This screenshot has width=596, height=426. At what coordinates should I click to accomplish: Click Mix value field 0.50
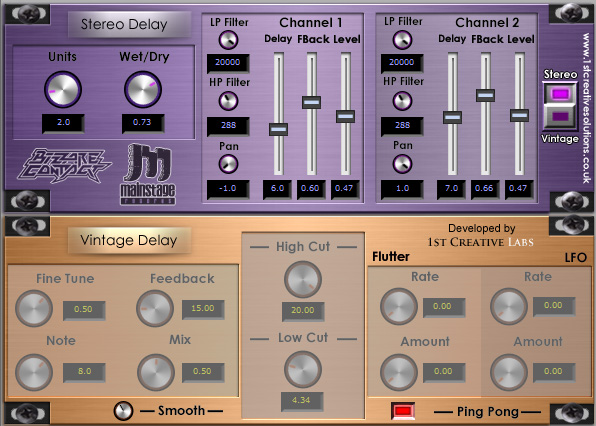tap(203, 372)
